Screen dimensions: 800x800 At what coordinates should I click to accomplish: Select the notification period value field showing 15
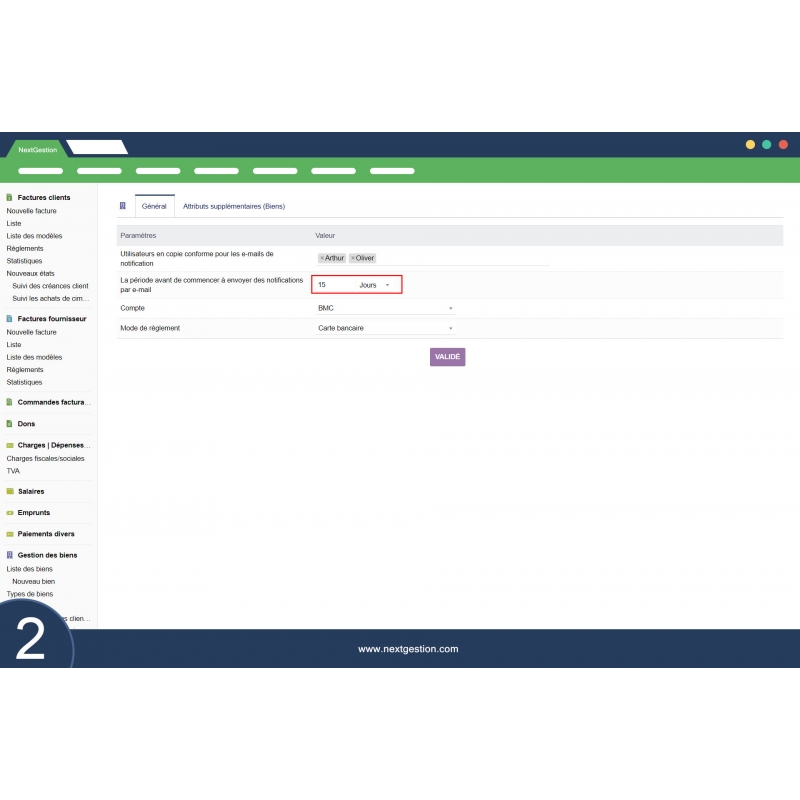pos(332,285)
